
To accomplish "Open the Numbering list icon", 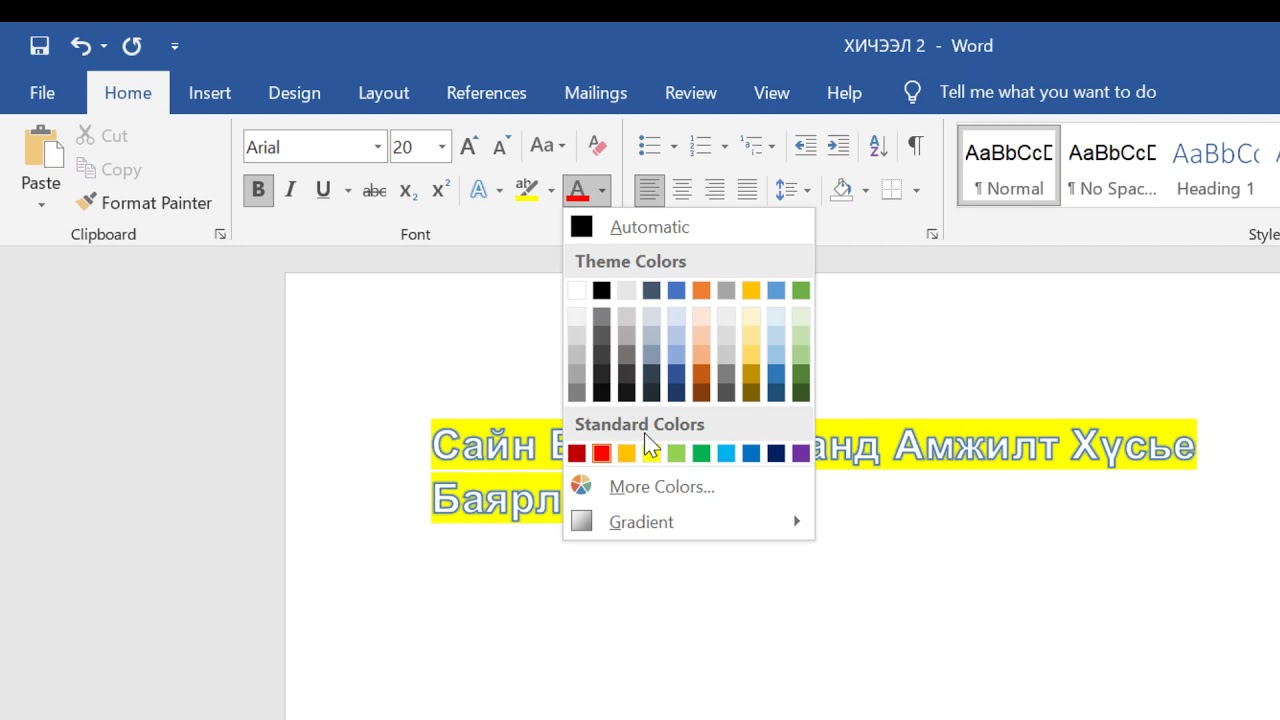I will [701, 146].
